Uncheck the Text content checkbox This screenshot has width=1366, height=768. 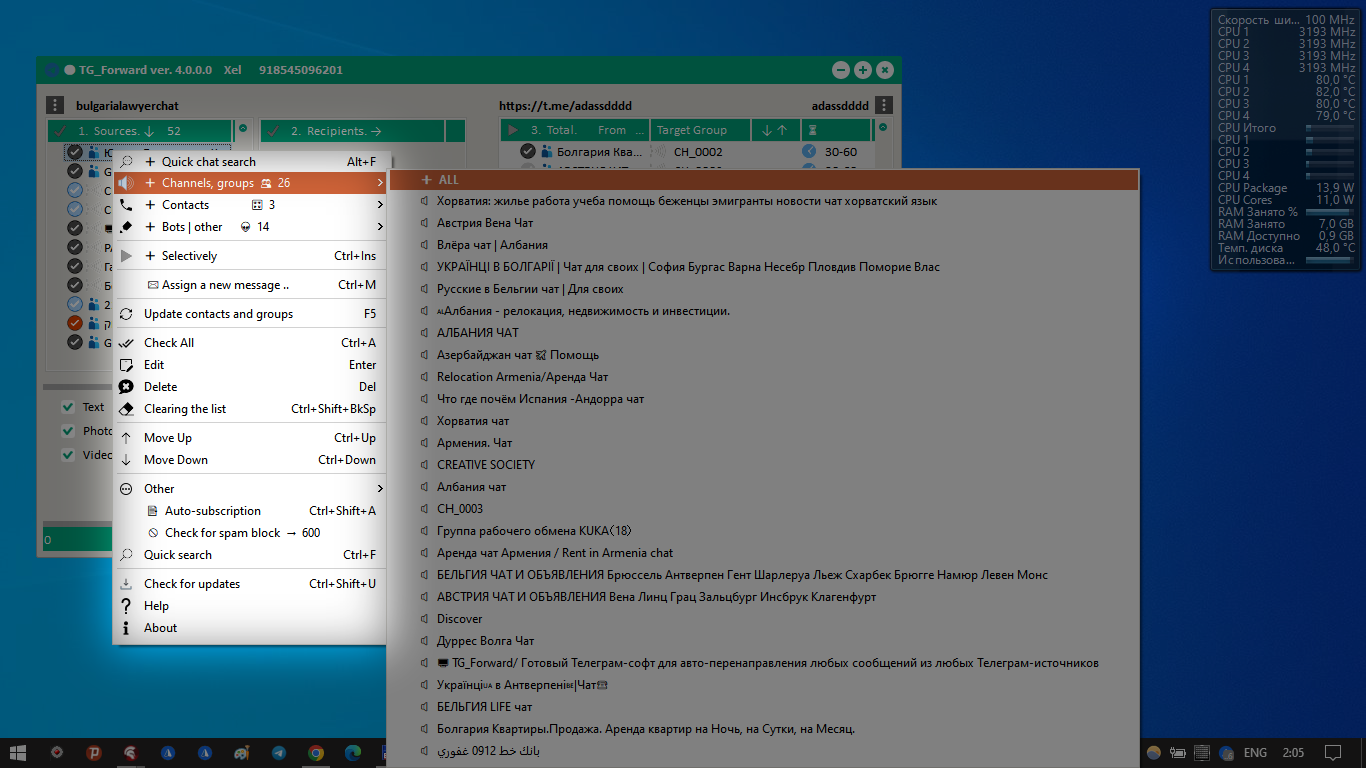point(66,407)
